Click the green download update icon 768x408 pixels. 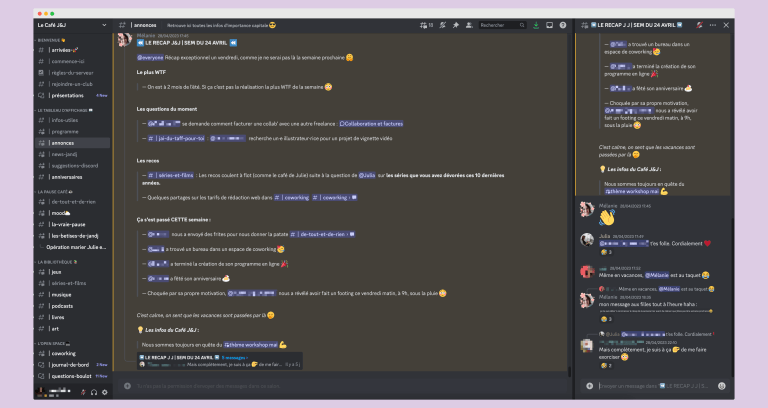[x=536, y=25]
